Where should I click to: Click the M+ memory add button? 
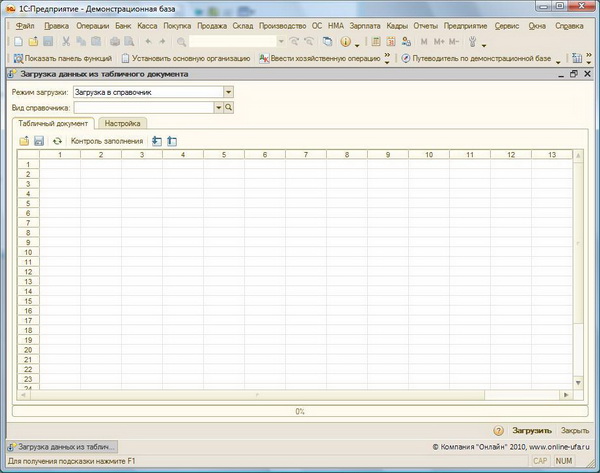click(x=439, y=41)
